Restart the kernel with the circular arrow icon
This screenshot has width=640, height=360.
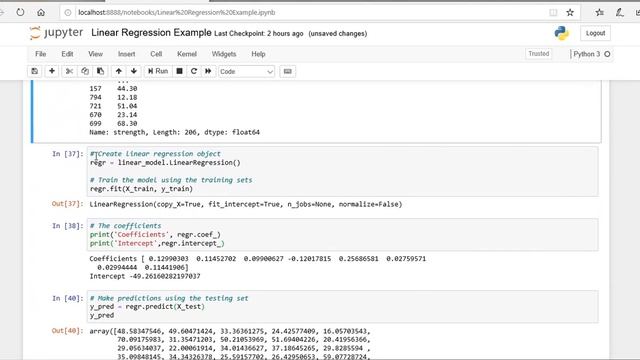point(194,71)
